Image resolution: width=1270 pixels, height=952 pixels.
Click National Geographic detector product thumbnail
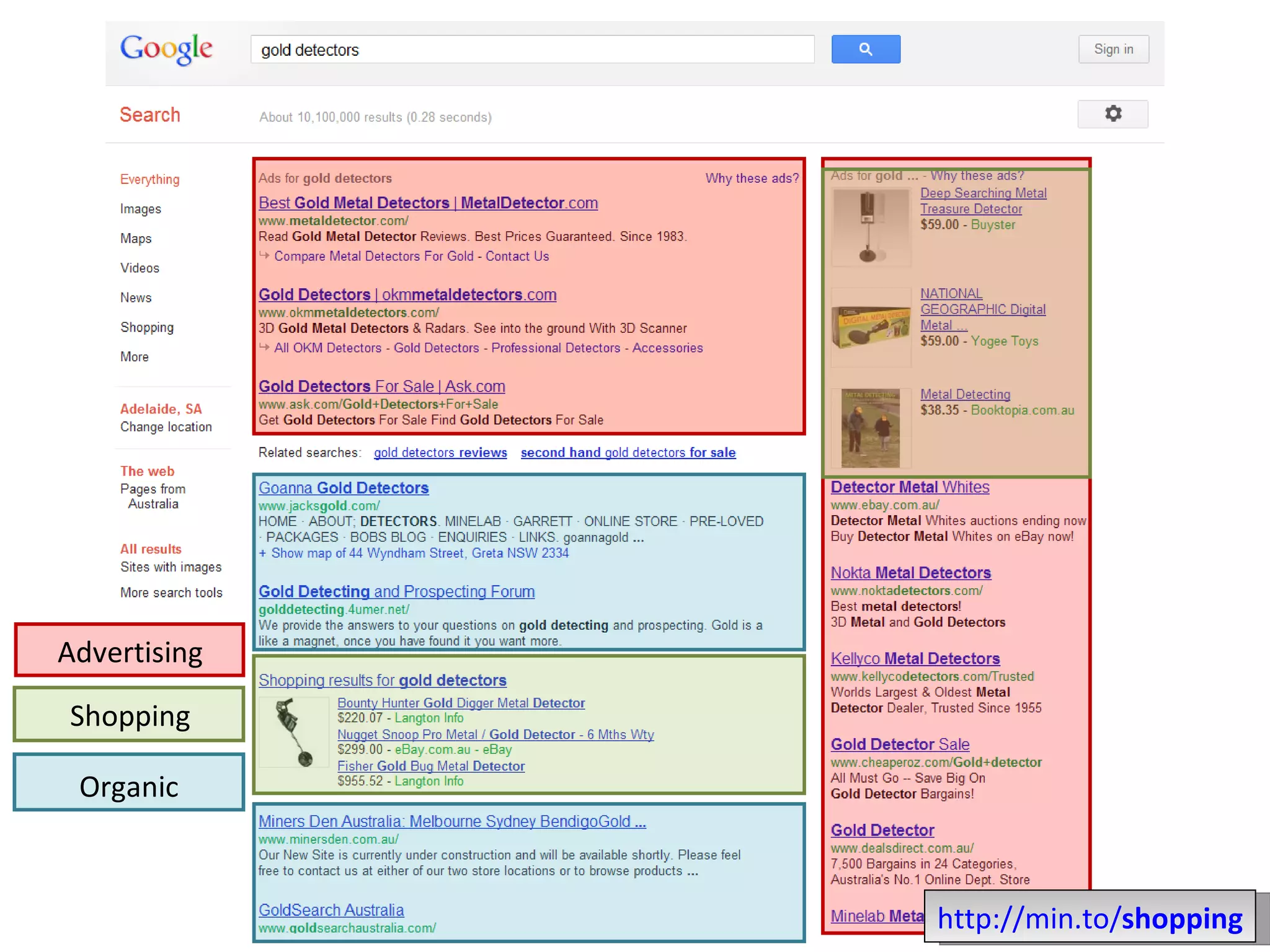871,327
